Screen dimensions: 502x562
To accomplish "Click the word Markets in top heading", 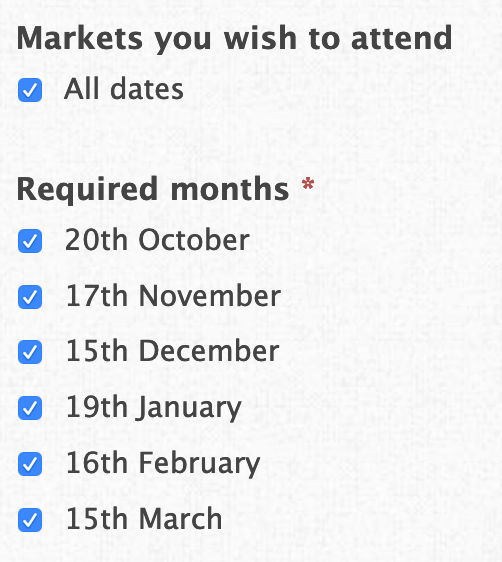I will click(x=80, y=38).
